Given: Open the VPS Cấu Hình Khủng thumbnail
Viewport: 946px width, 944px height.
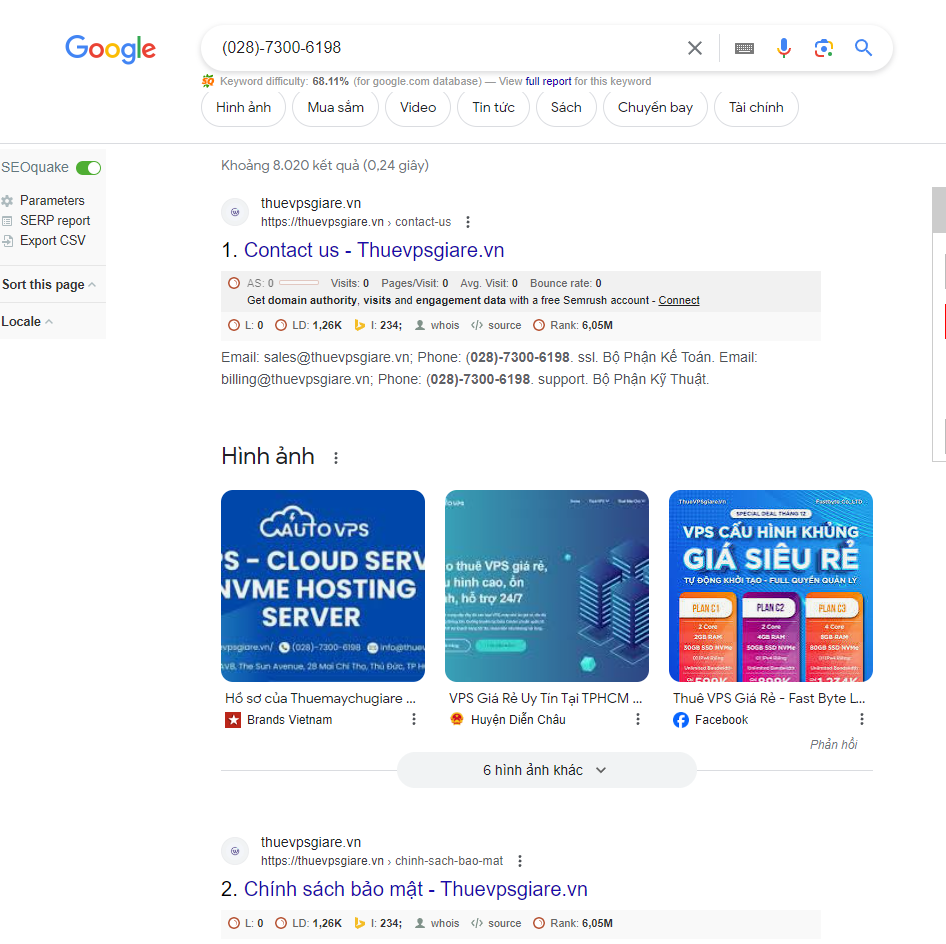Looking at the screenshot, I should (770, 586).
